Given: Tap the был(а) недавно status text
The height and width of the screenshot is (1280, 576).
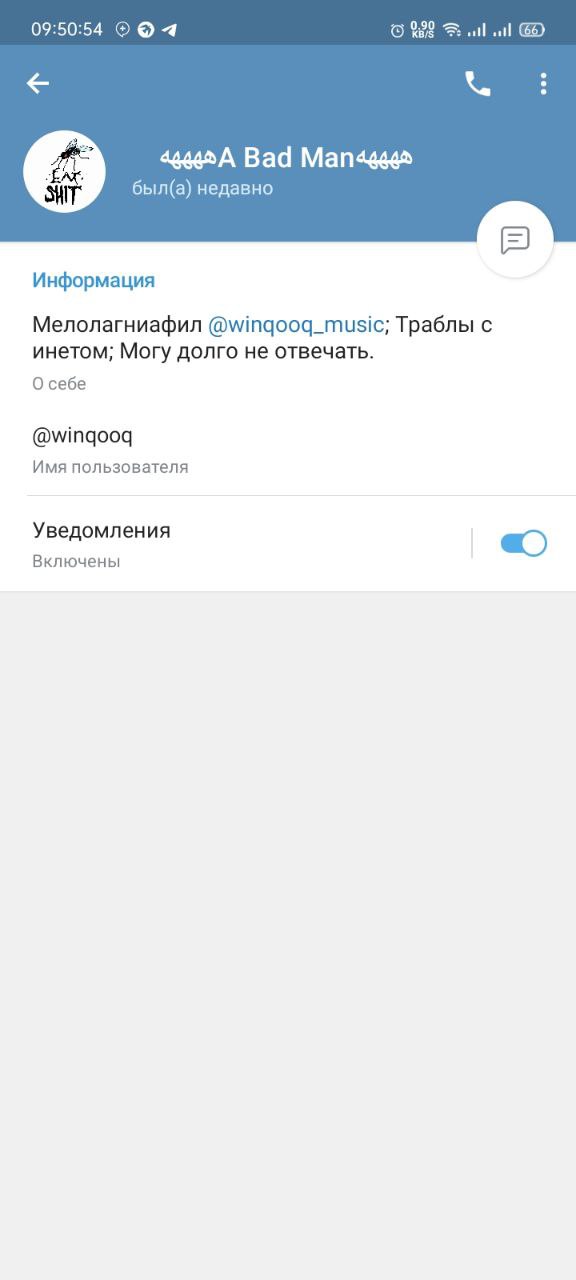Looking at the screenshot, I should (203, 188).
